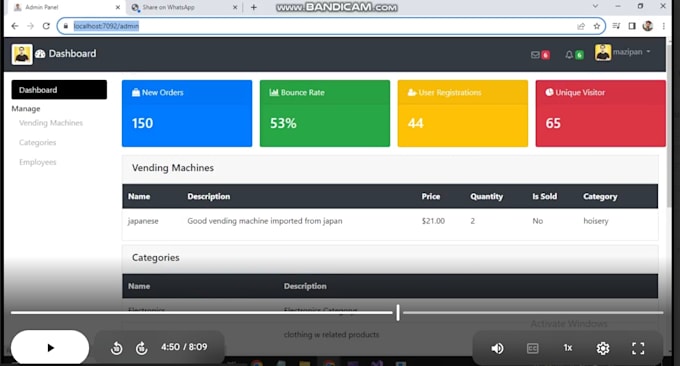Click the dashboard gauge icon in header
Viewport: 680px width, 366px height.
click(x=40, y=54)
